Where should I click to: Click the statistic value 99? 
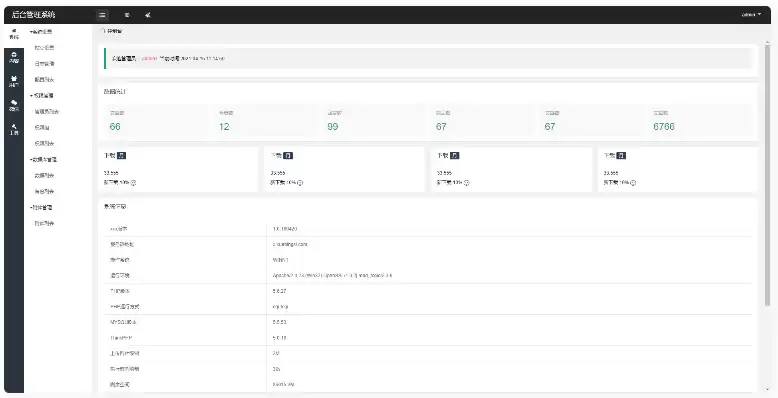point(333,127)
